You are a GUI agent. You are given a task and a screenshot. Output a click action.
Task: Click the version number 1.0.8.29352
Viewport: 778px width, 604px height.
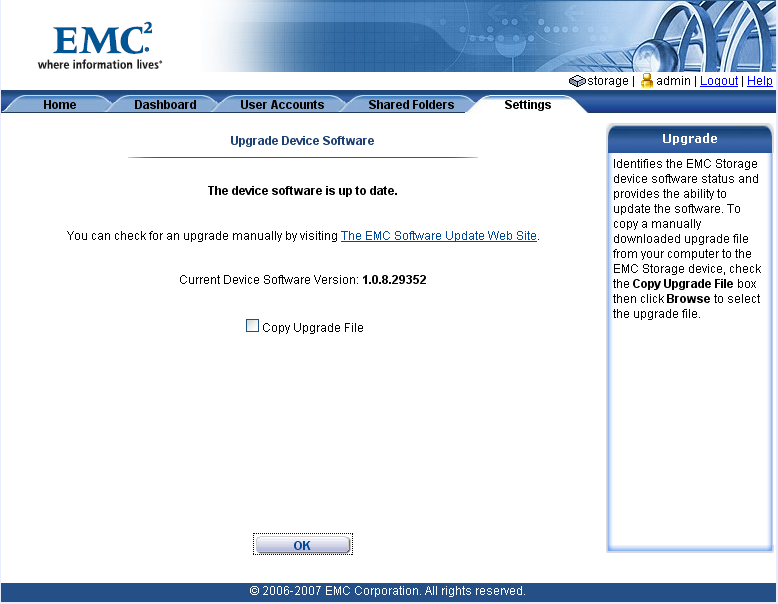click(394, 280)
